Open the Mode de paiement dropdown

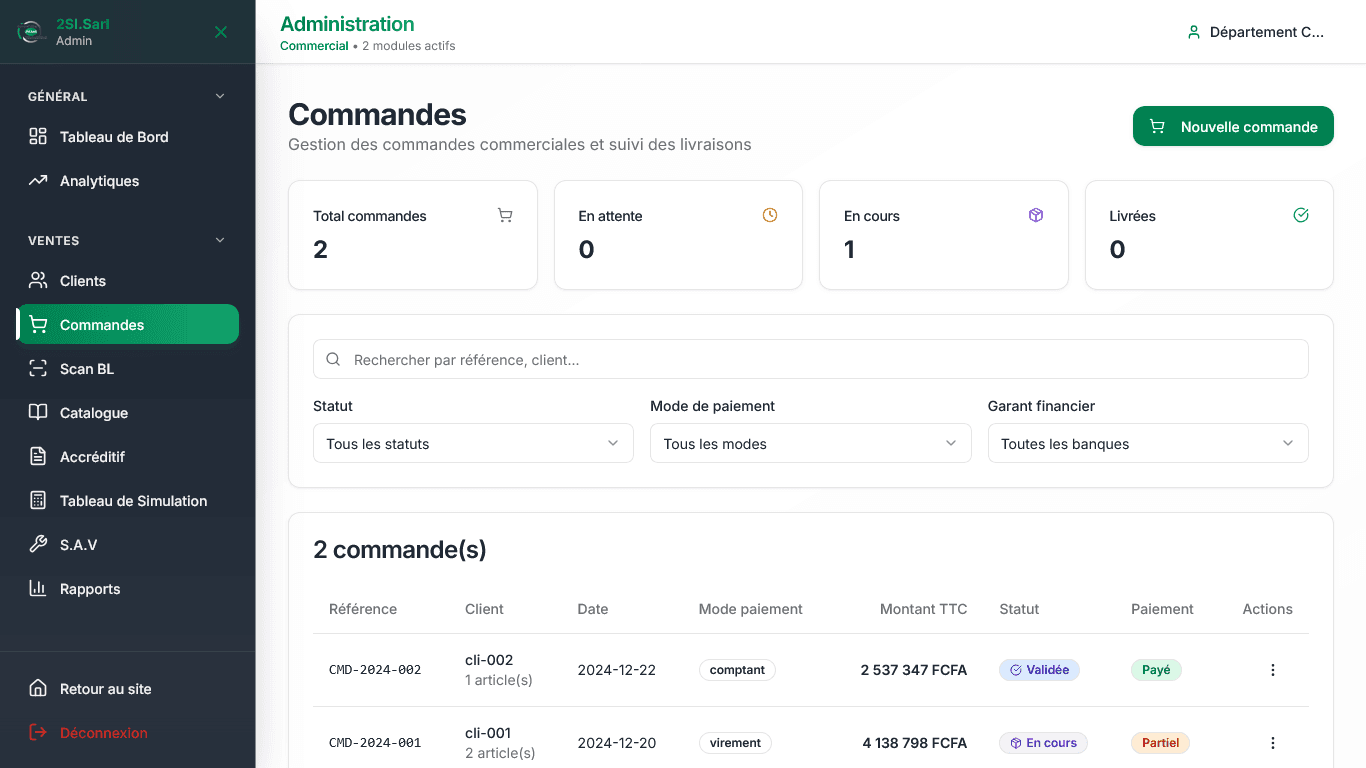(x=811, y=443)
